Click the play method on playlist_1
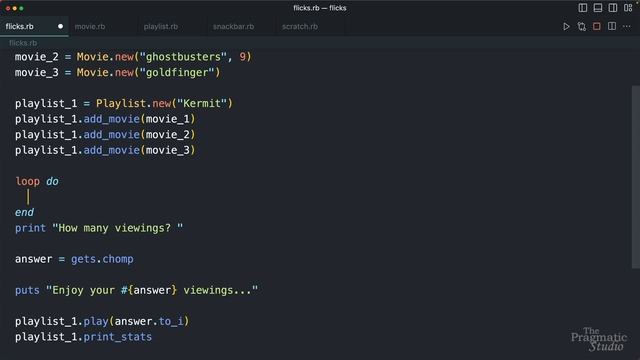Viewport: 640px width, 360px height. tap(96, 321)
